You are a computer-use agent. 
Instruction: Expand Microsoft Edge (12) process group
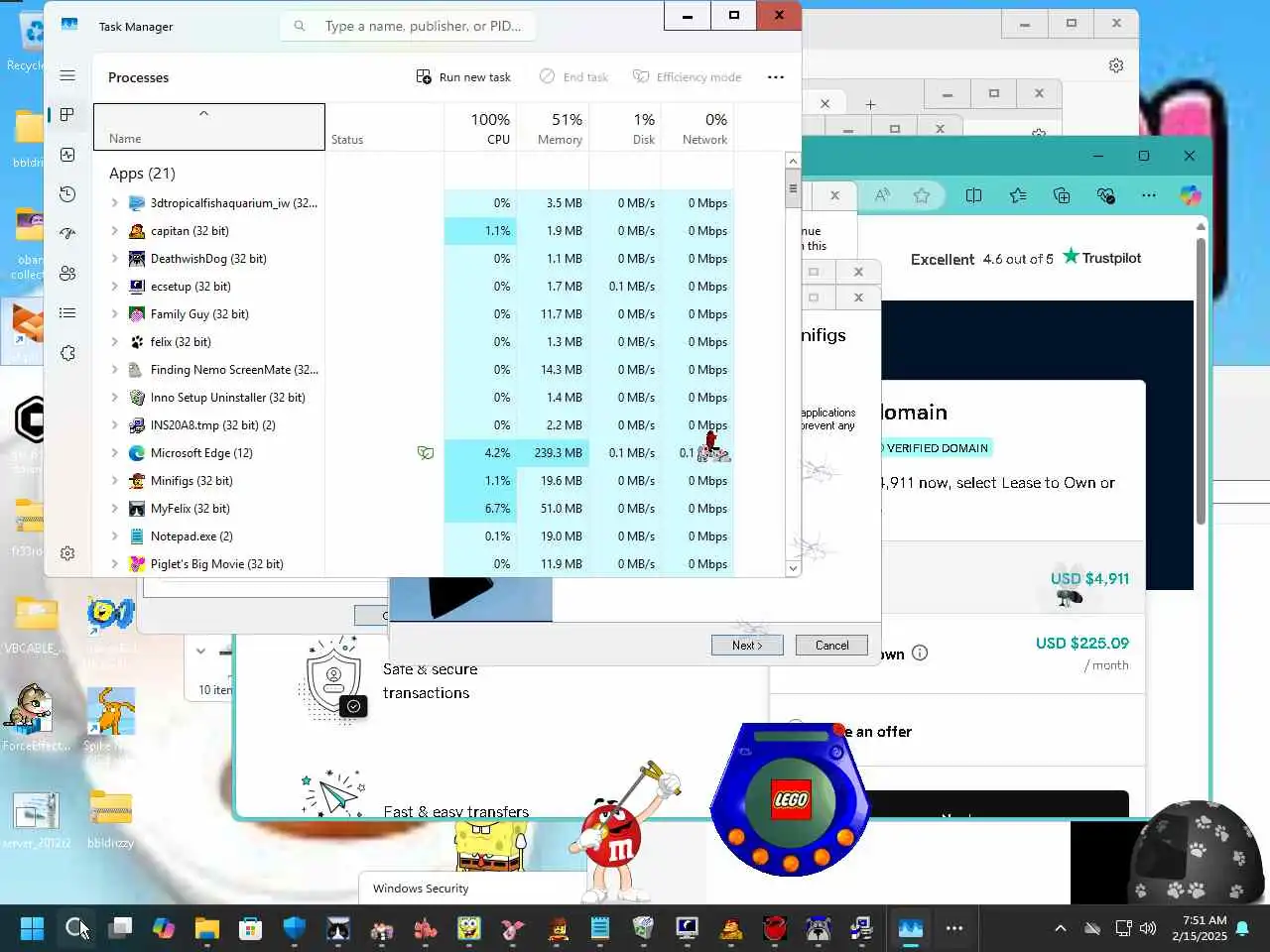click(114, 453)
